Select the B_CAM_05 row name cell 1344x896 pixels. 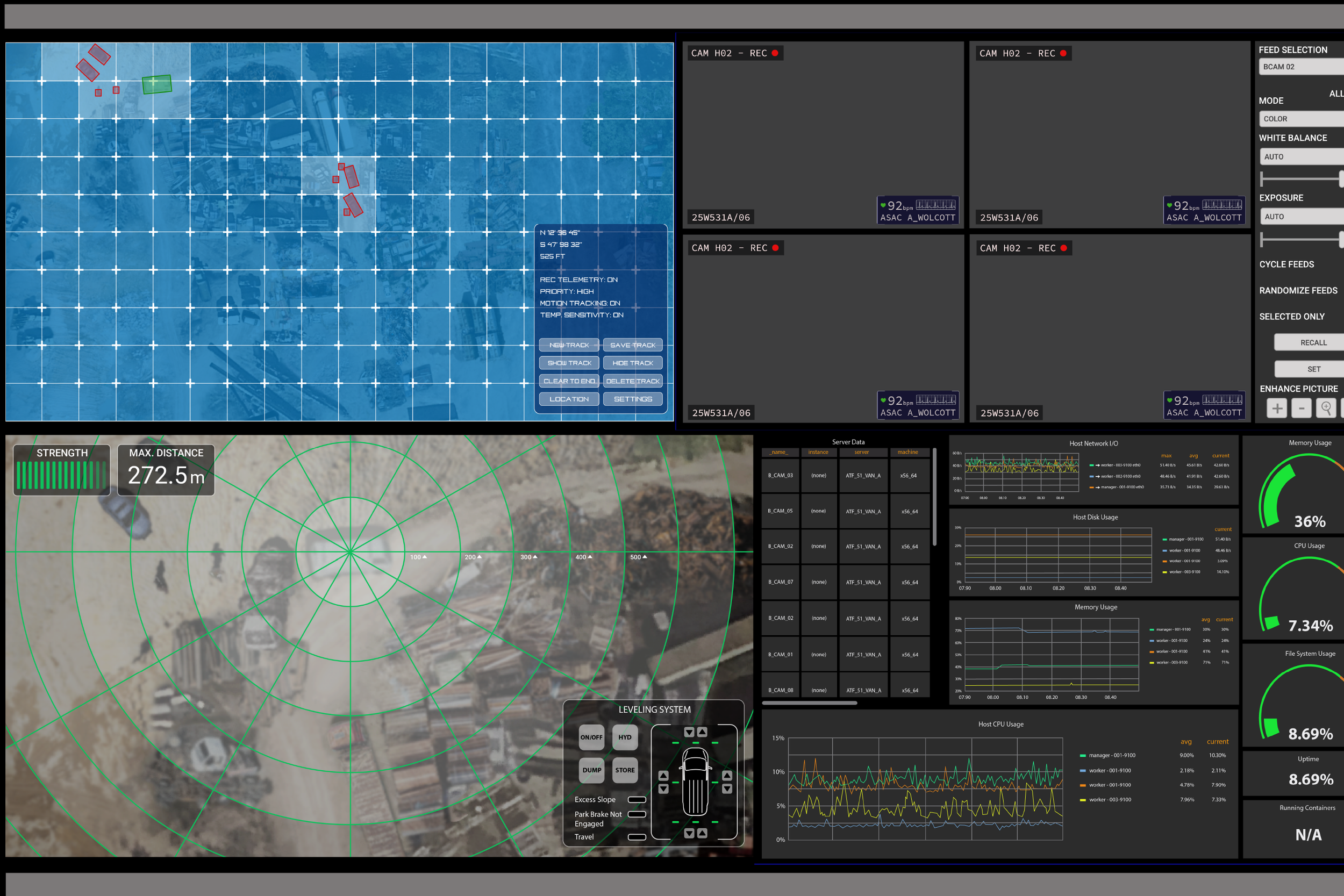tap(780, 511)
